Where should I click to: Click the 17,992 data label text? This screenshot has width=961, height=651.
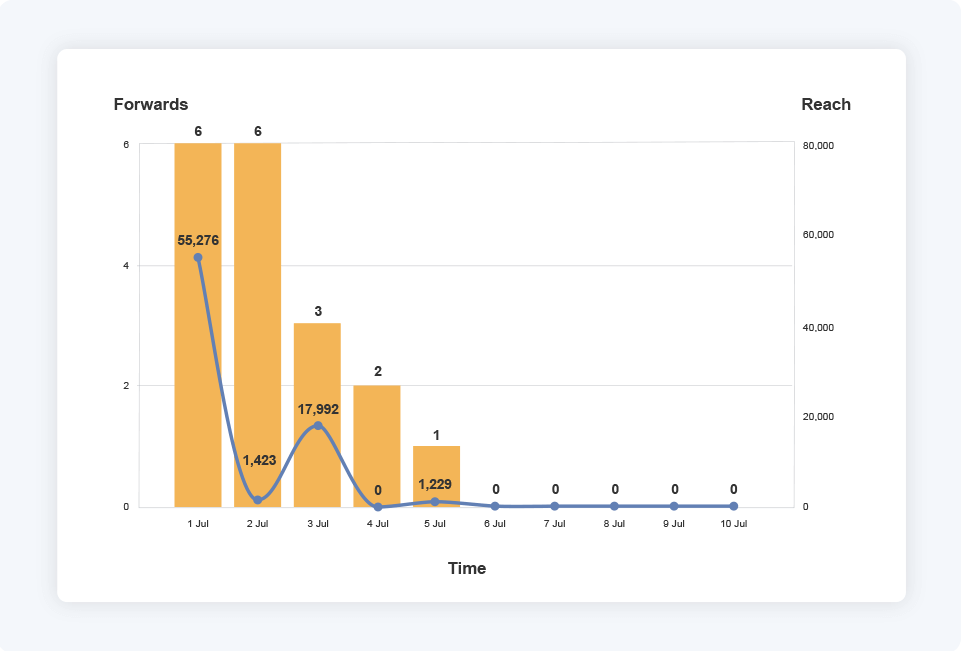pyautogui.click(x=318, y=409)
